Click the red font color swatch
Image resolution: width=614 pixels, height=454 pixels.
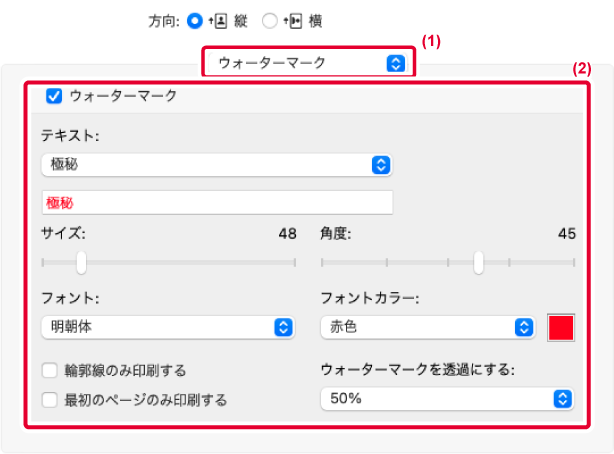pos(561,327)
